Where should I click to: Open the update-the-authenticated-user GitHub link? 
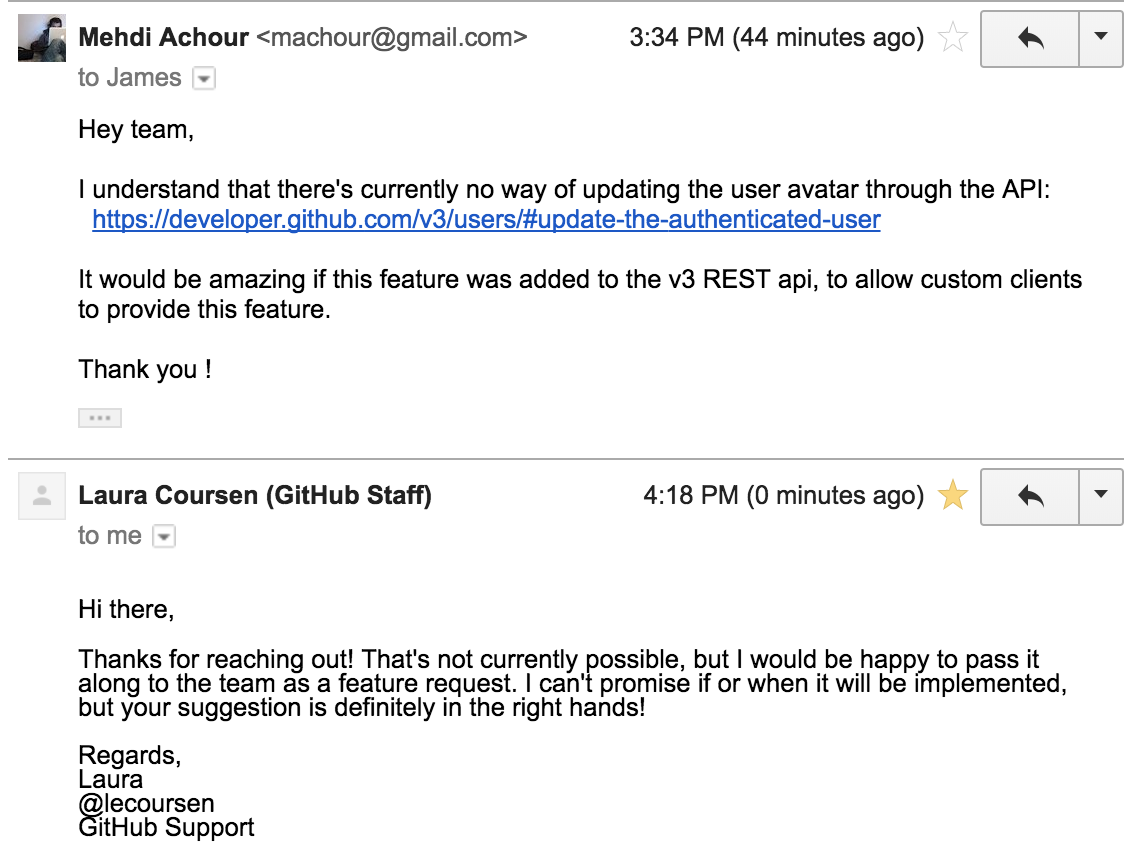coord(486,219)
